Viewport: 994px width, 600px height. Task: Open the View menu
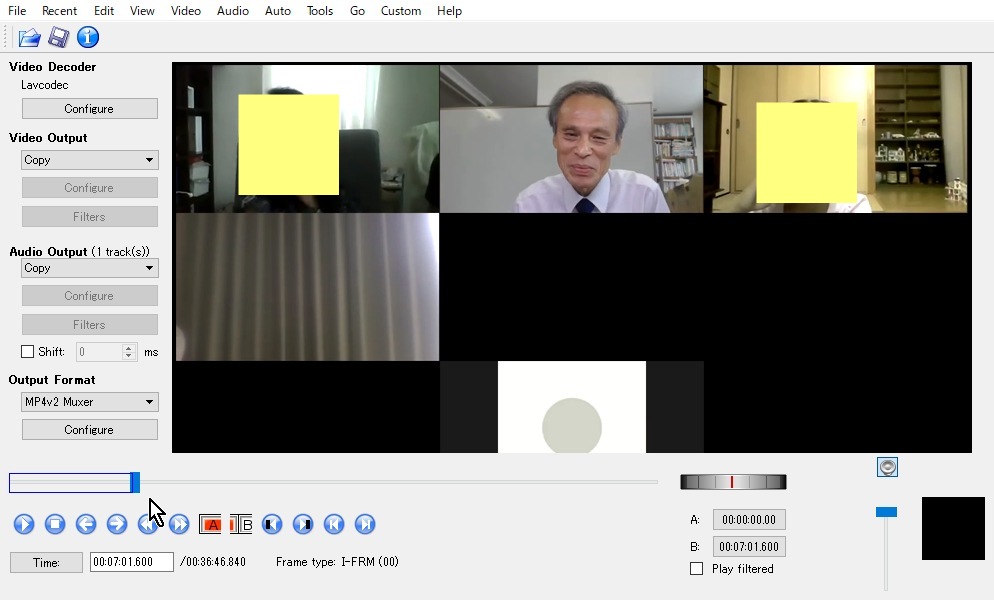pos(142,11)
